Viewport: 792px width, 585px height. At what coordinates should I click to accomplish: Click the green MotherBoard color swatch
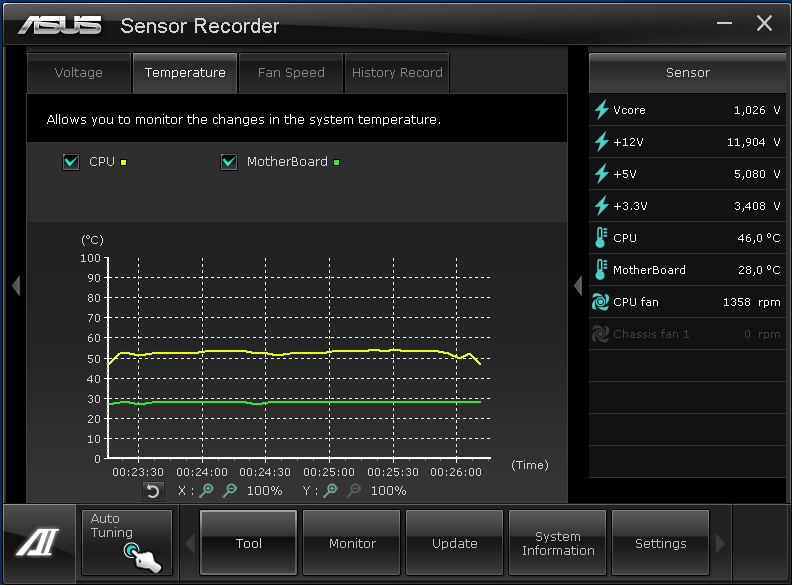pos(336,162)
